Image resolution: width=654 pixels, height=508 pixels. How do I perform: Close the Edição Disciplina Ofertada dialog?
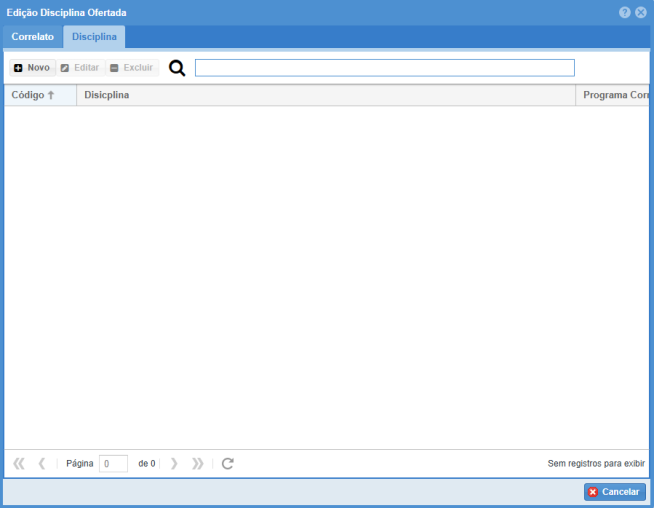point(641,12)
